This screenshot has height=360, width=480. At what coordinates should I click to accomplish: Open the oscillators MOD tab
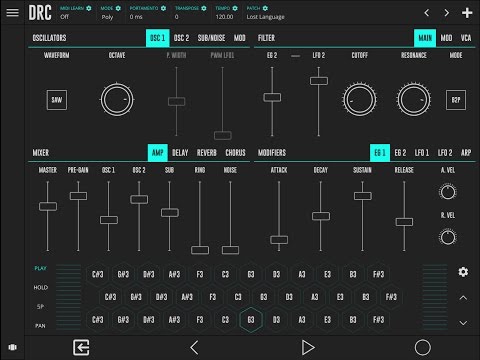[240, 38]
